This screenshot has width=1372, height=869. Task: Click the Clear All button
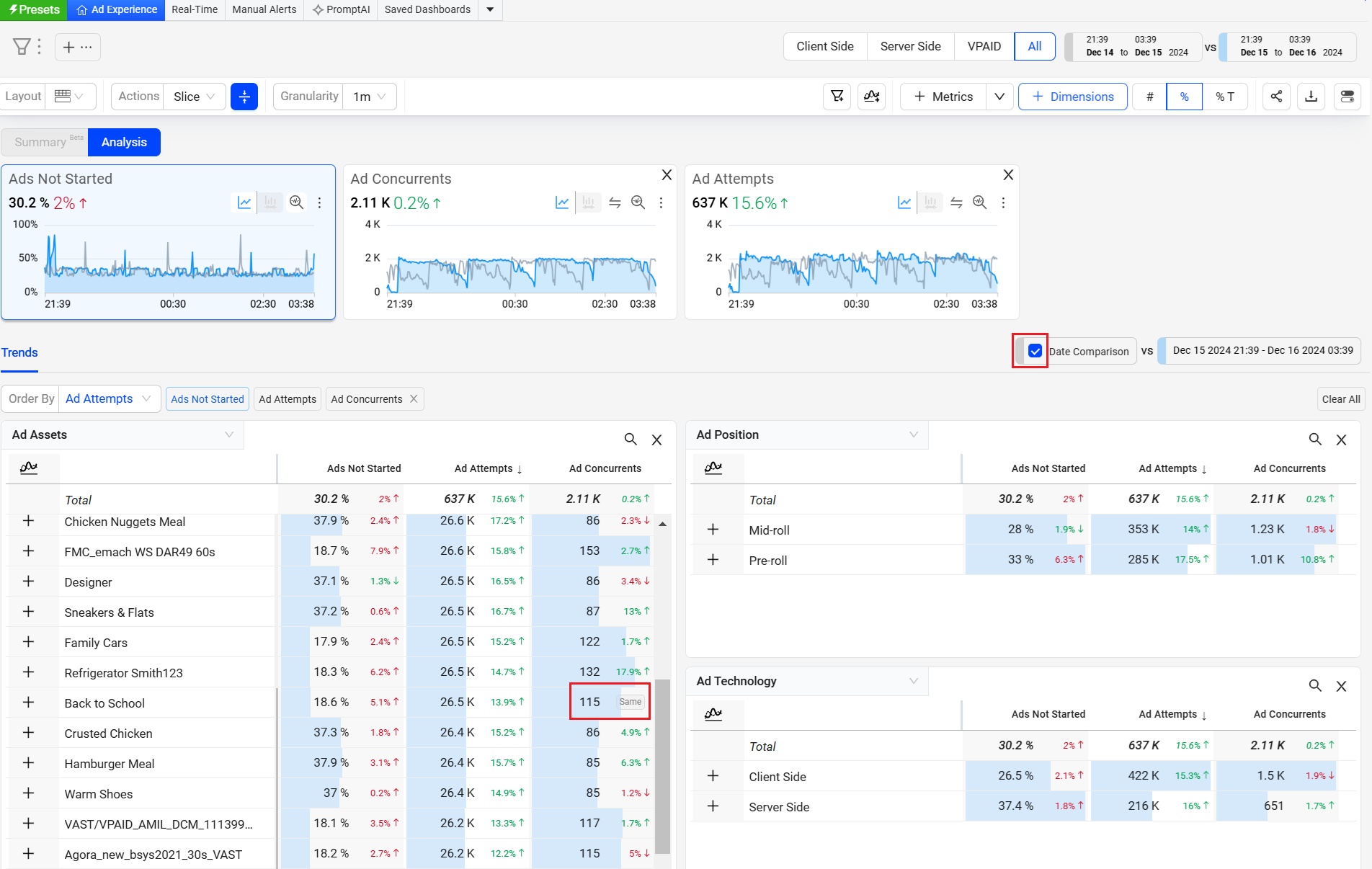click(x=1340, y=399)
